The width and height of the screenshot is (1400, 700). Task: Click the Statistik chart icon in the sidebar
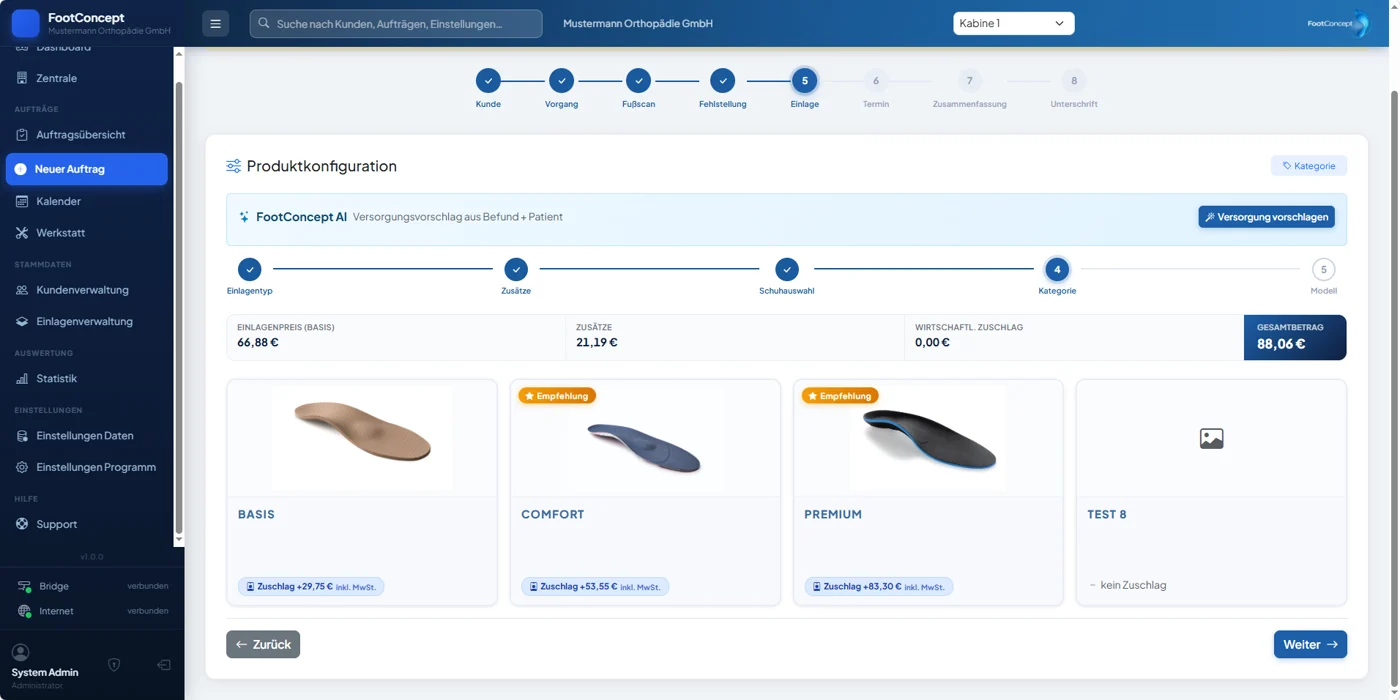pos(22,378)
